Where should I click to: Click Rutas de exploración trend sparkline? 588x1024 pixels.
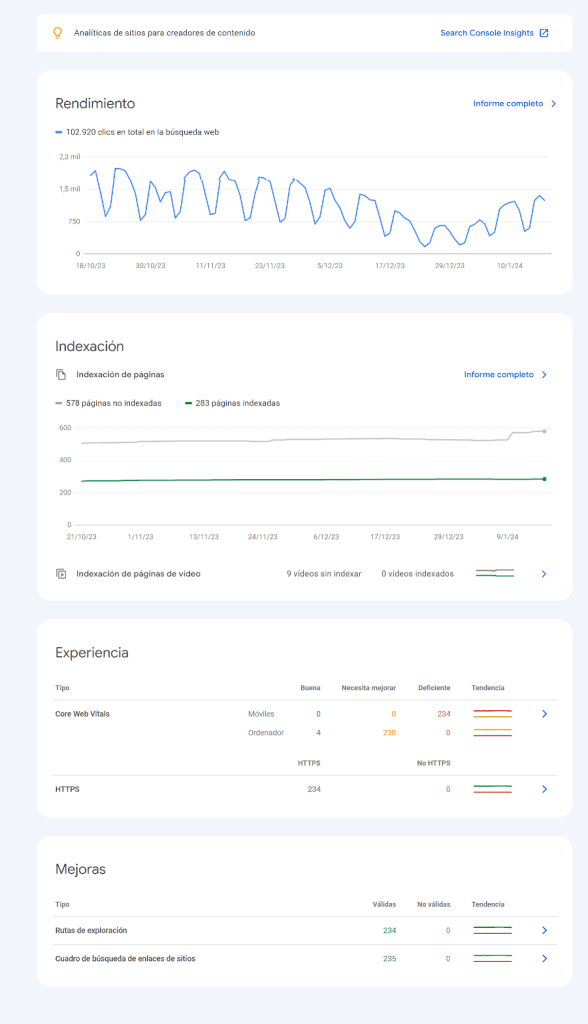(493, 930)
